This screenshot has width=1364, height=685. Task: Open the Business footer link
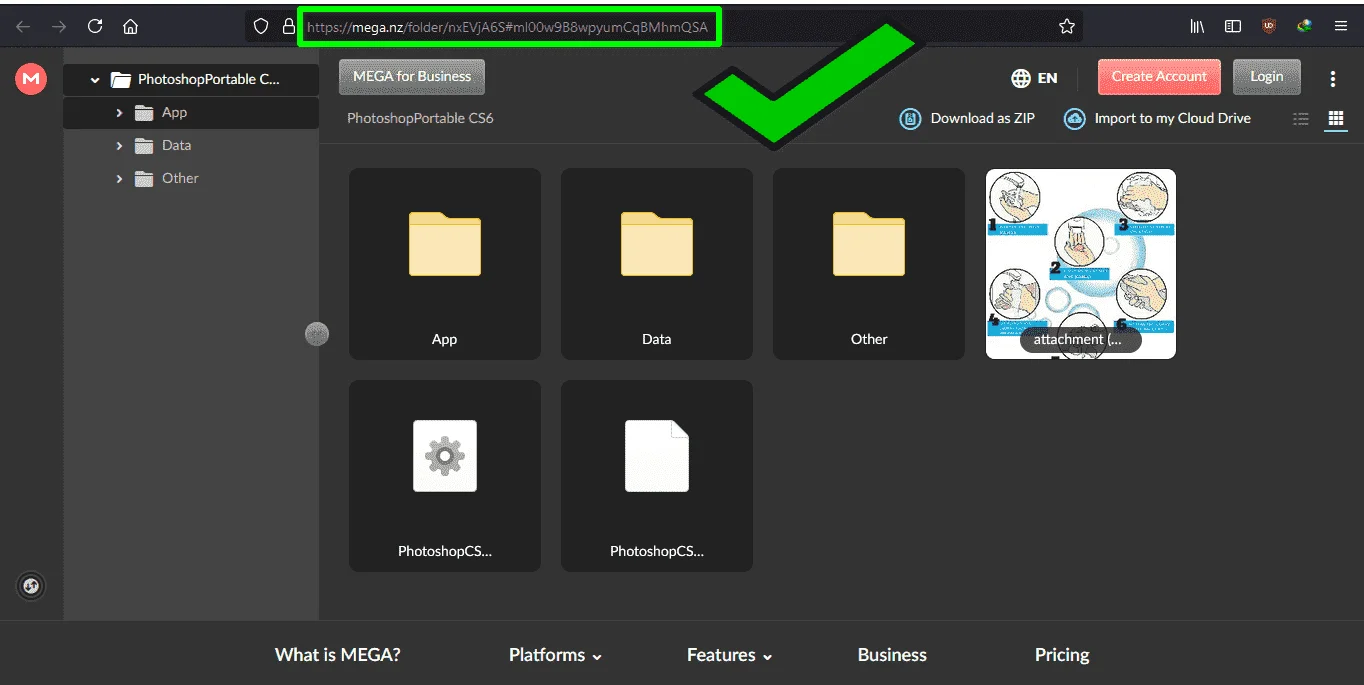pyautogui.click(x=892, y=655)
